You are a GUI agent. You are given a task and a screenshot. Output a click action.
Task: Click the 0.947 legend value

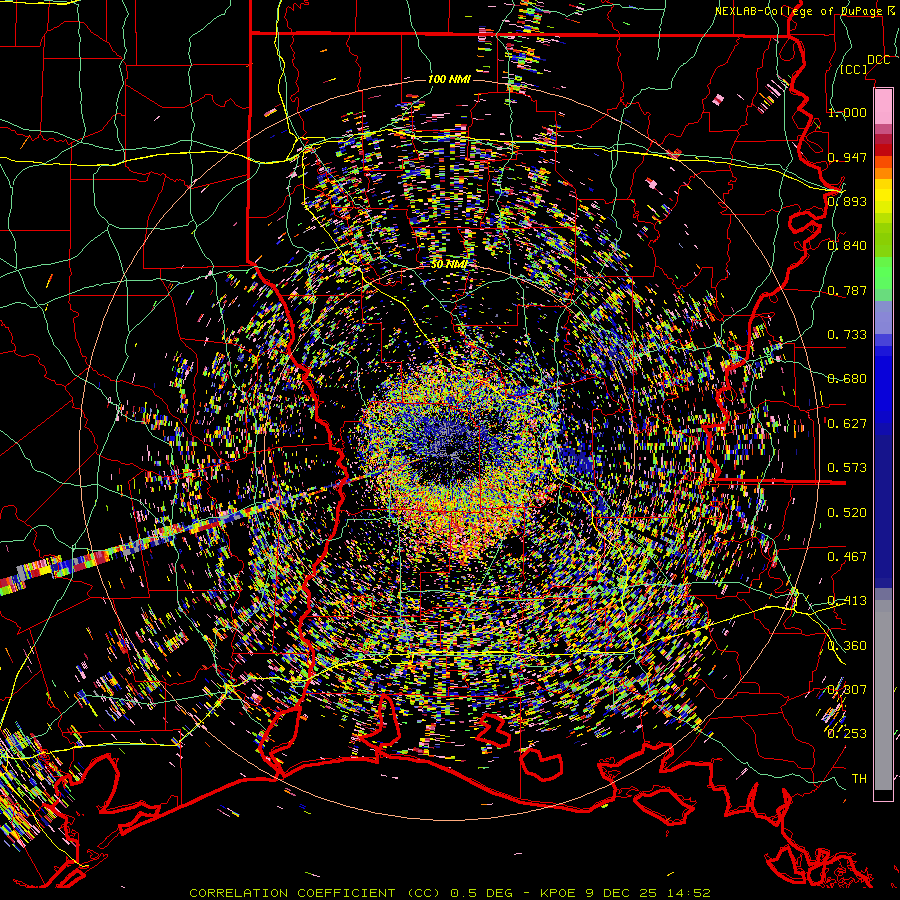pos(847,157)
